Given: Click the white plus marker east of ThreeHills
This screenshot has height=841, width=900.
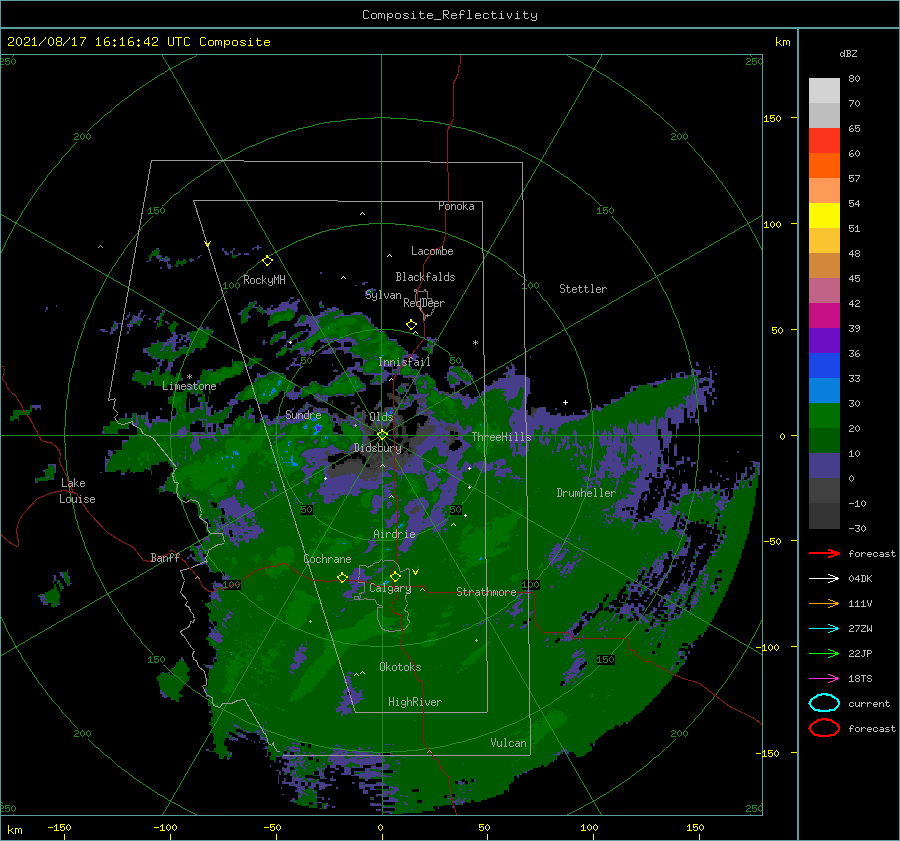Looking at the screenshot, I should [x=565, y=402].
